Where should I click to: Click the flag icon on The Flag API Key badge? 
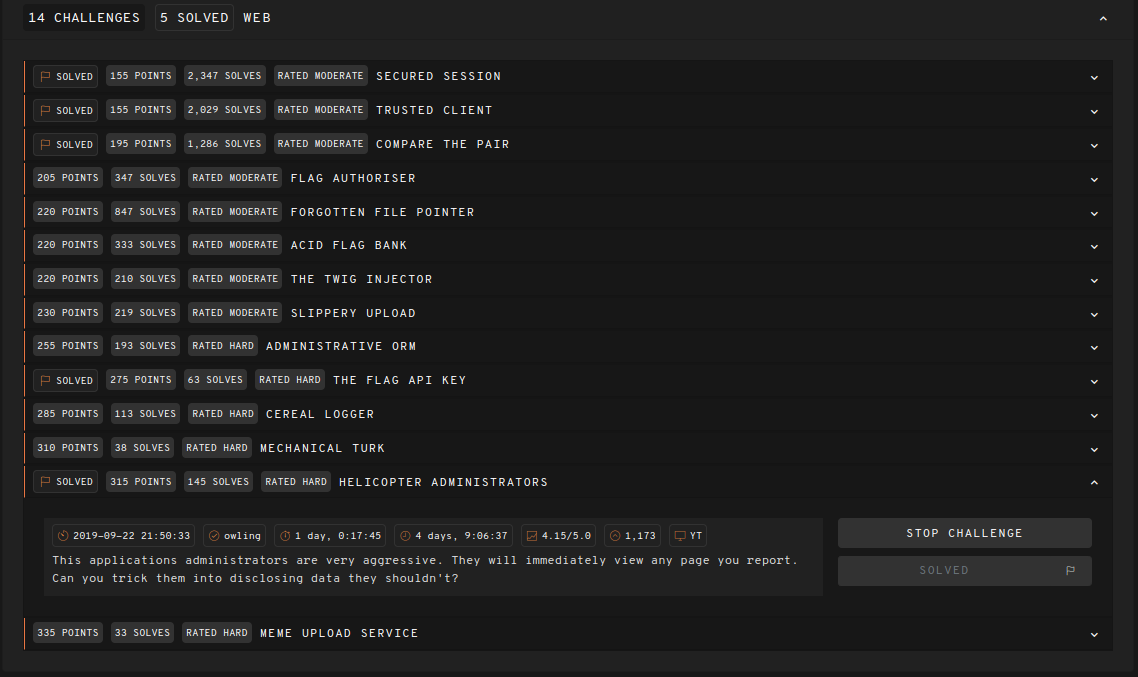43,380
